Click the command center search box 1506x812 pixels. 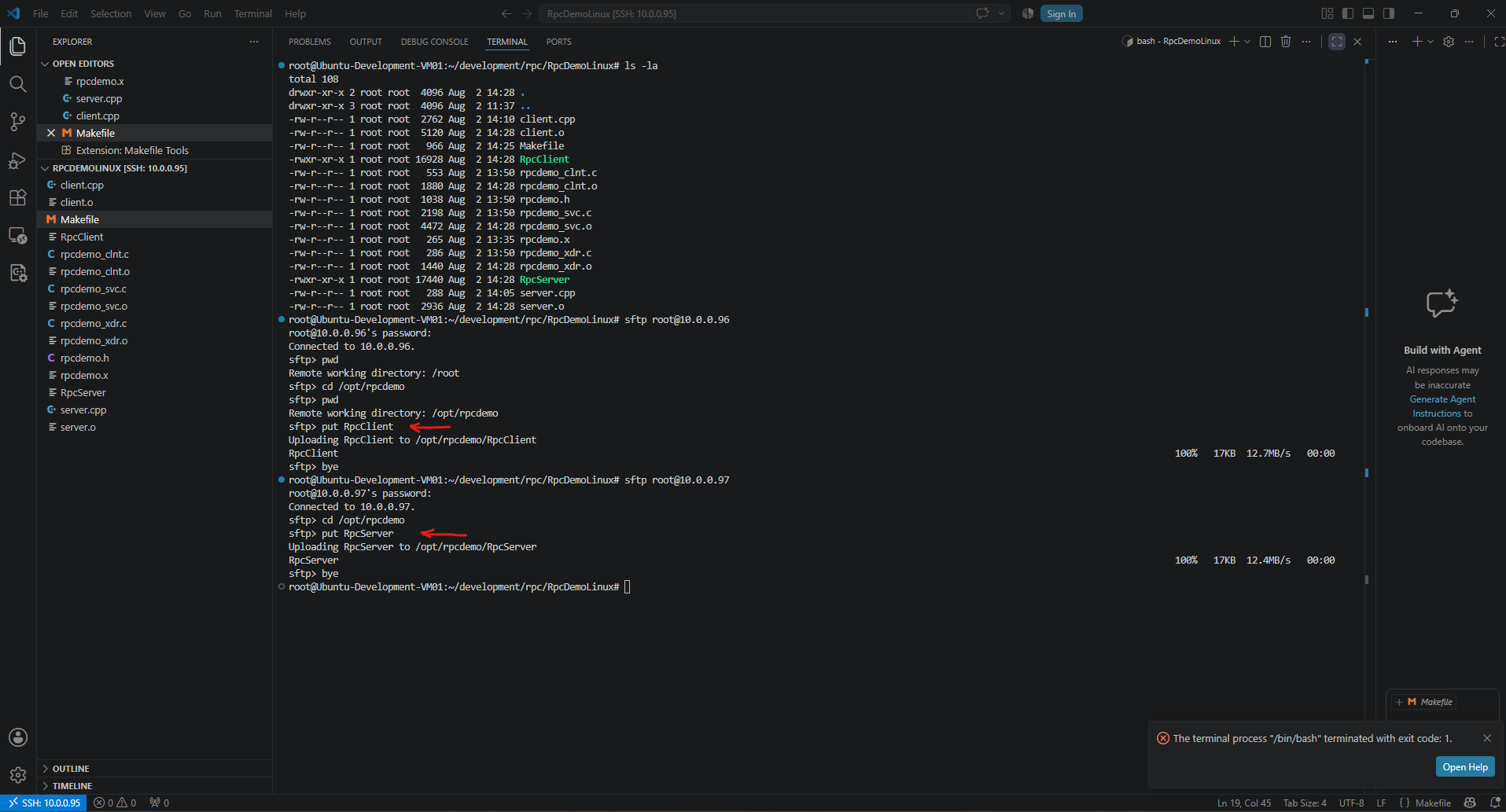755,13
